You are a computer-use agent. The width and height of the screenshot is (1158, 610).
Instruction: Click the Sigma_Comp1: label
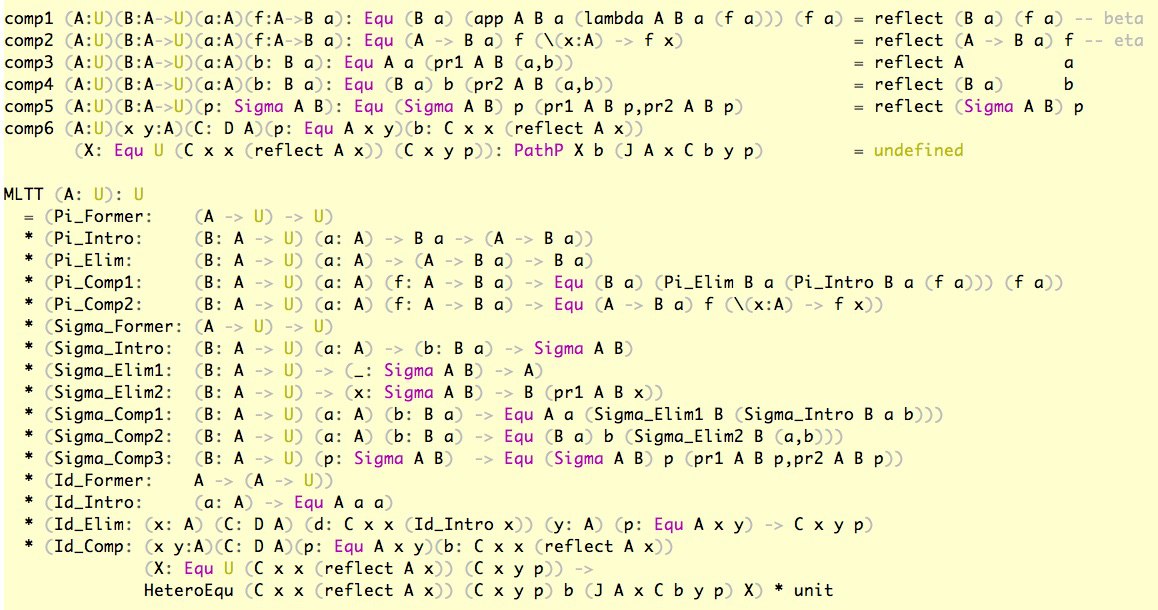point(113,415)
